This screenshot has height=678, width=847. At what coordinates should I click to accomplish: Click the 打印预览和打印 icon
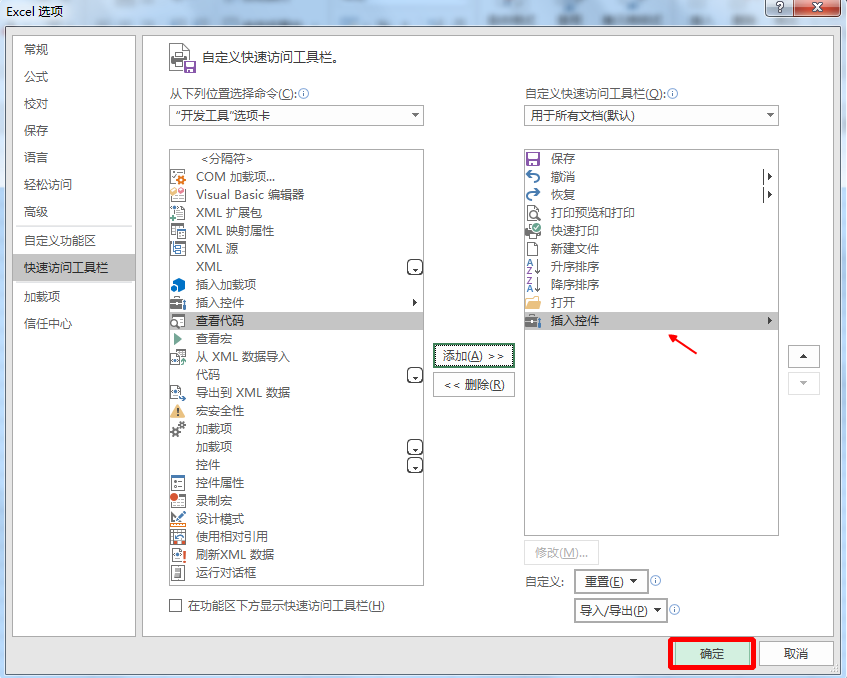(x=533, y=213)
